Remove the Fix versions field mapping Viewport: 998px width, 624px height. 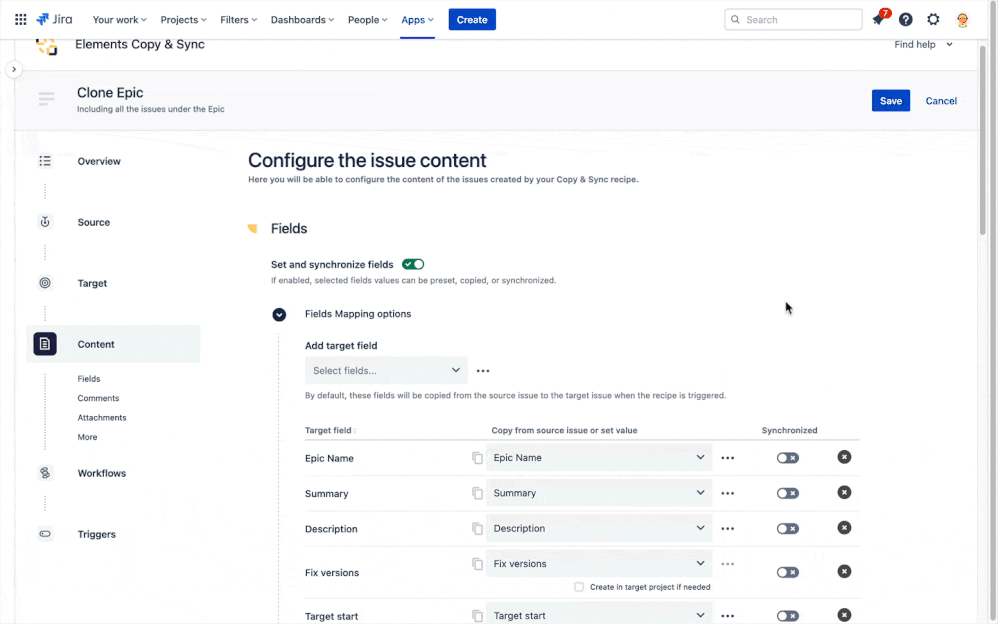844,571
